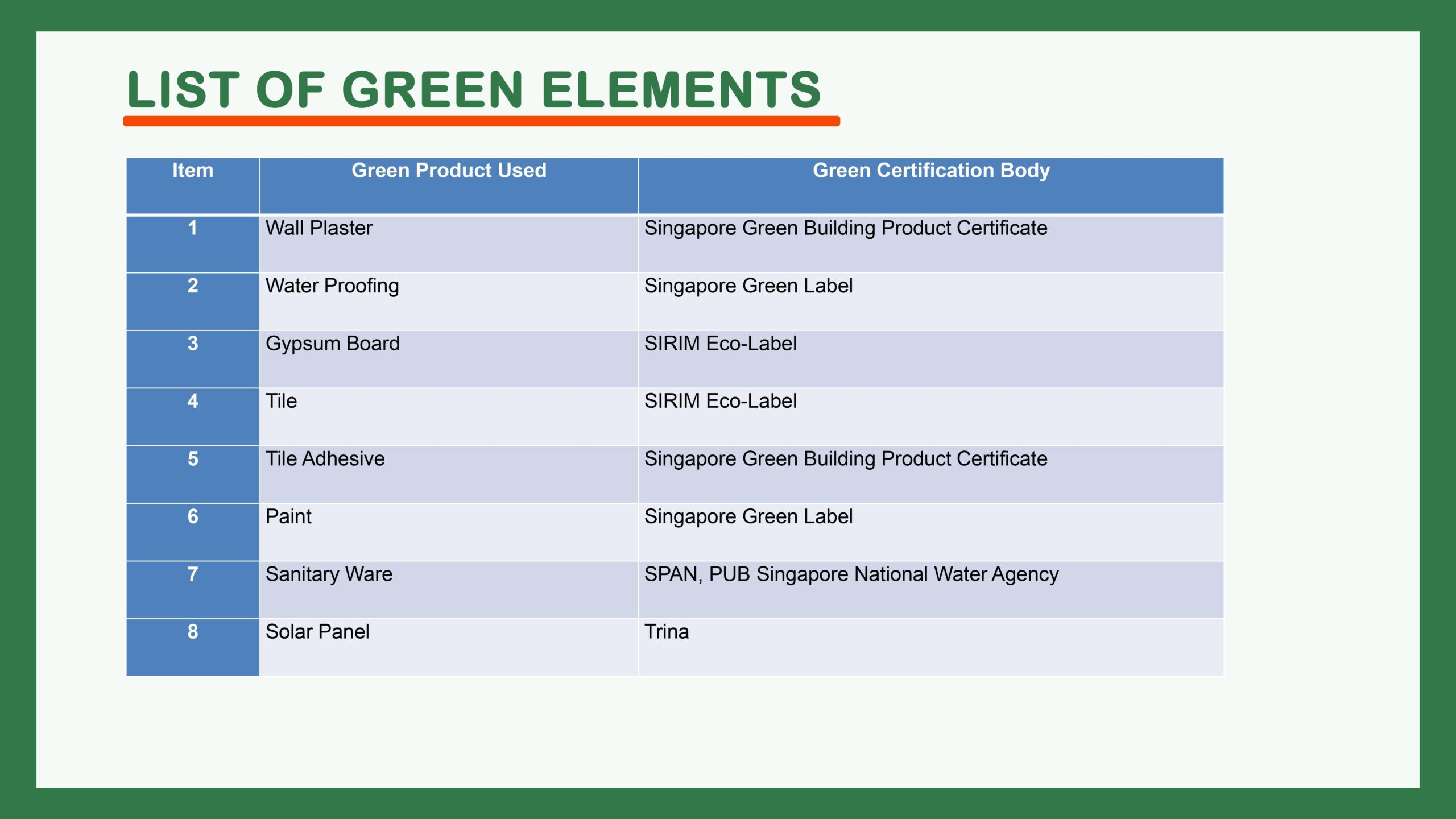Click SIRIM Eco-Label in Gypsum Board row

[x=720, y=344]
